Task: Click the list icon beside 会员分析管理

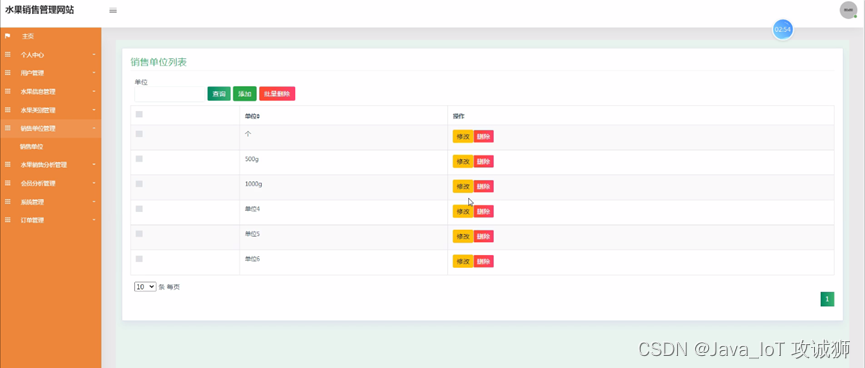Action: (8, 183)
